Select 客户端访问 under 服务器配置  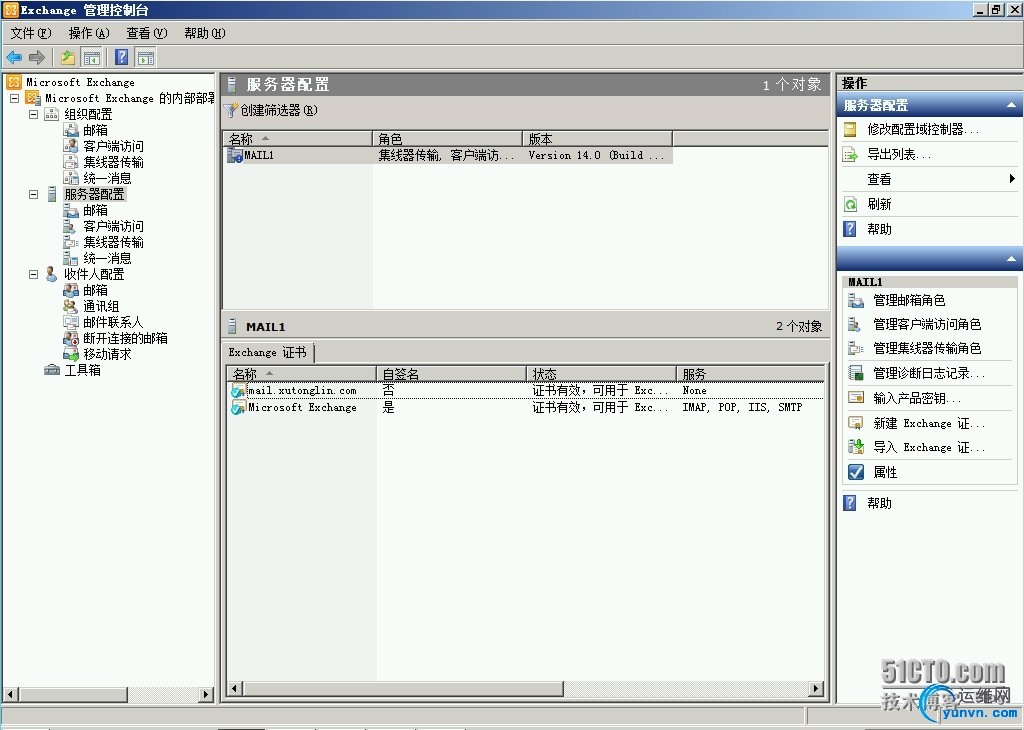point(113,226)
